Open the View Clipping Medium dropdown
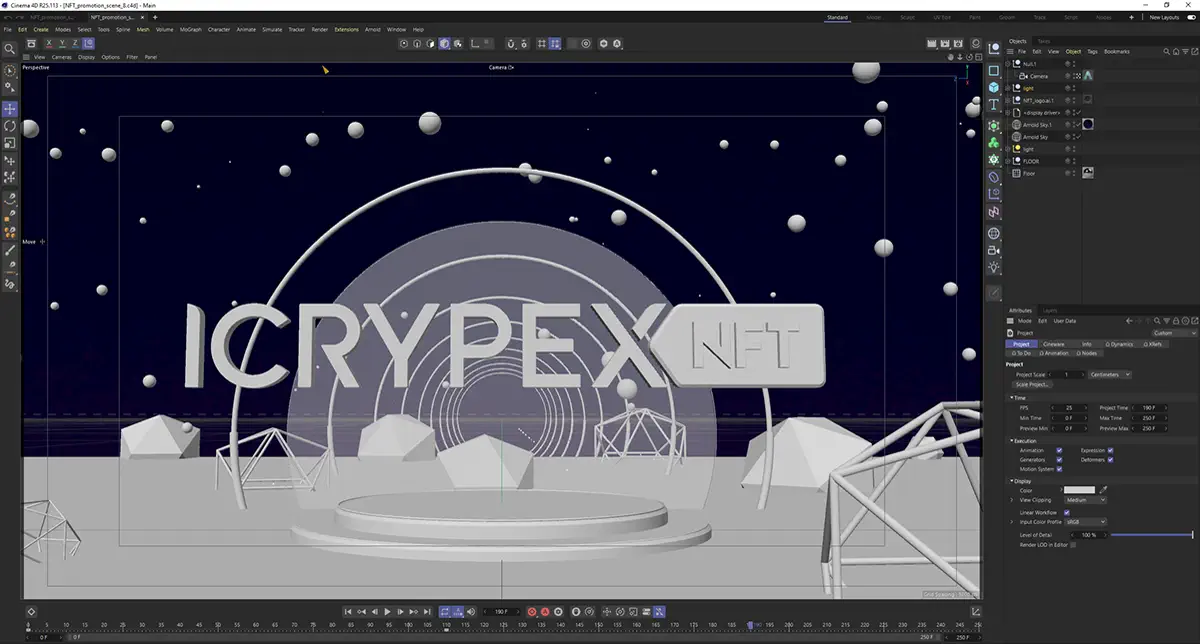Viewport: 1200px width, 644px height. pyautogui.click(x=1084, y=500)
